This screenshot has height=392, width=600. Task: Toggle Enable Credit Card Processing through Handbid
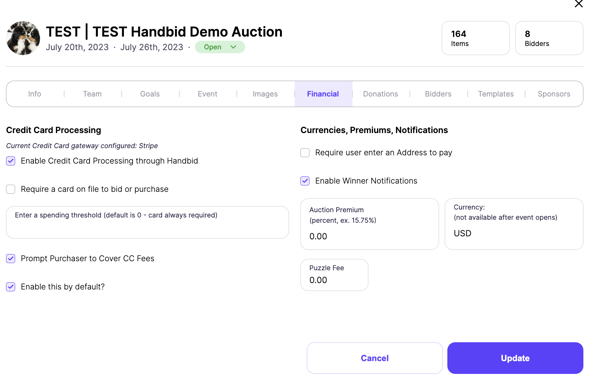pos(11,161)
